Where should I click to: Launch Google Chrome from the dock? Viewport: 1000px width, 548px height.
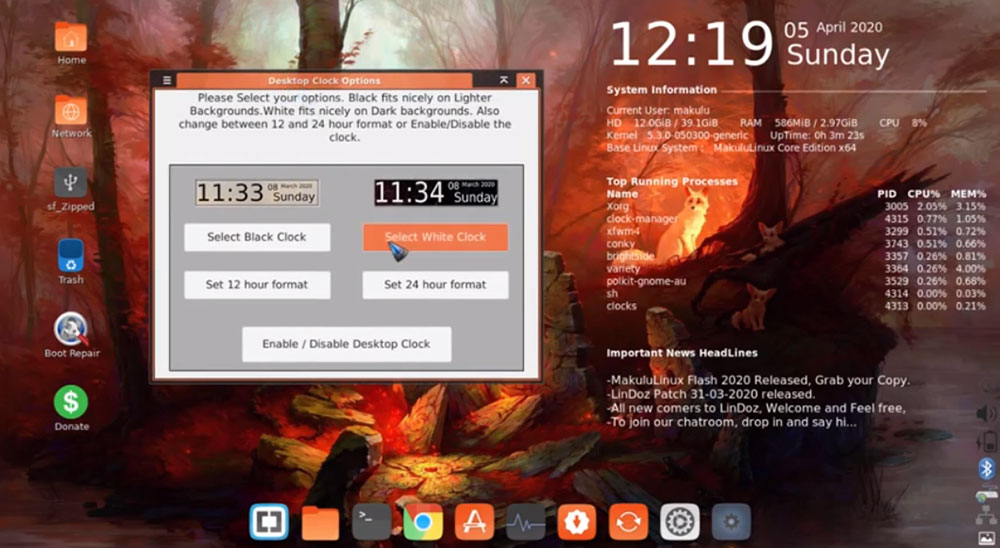[x=422, y=522]
